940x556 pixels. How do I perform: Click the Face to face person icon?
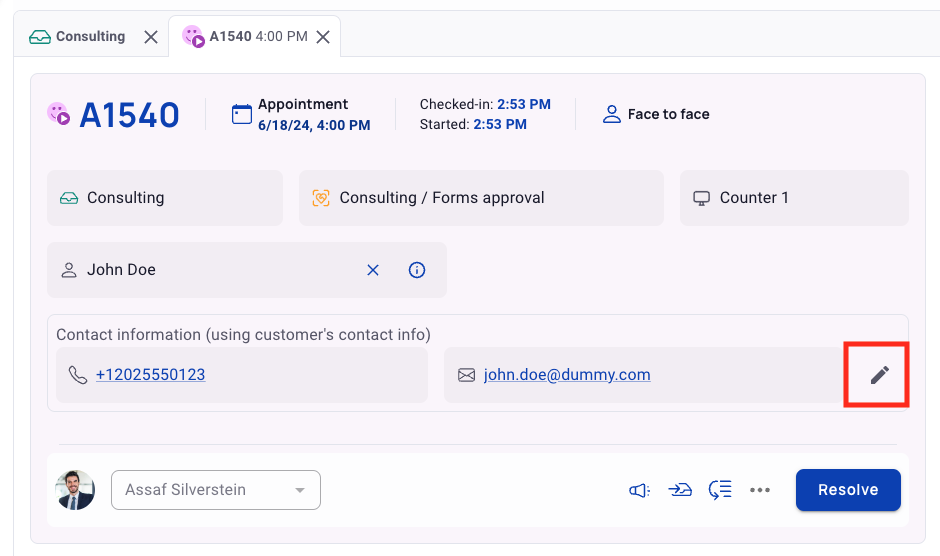tap(611, 114)
